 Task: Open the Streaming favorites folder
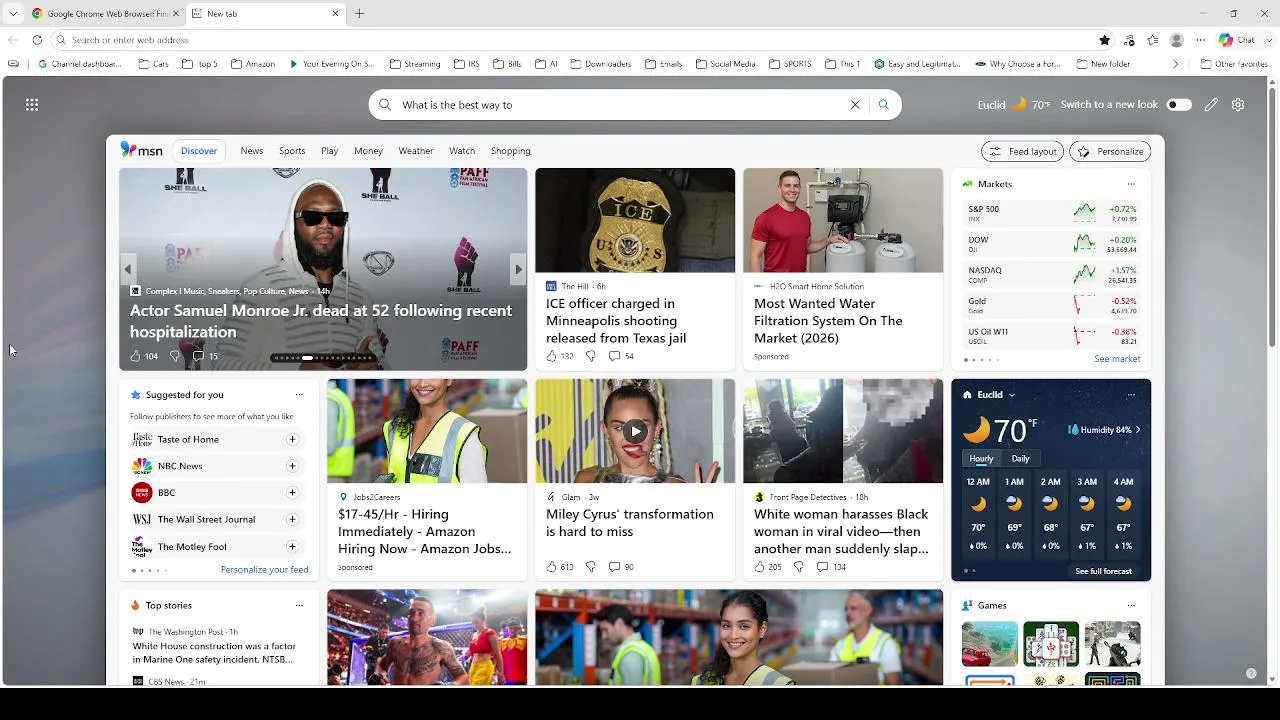coord(415,64)
